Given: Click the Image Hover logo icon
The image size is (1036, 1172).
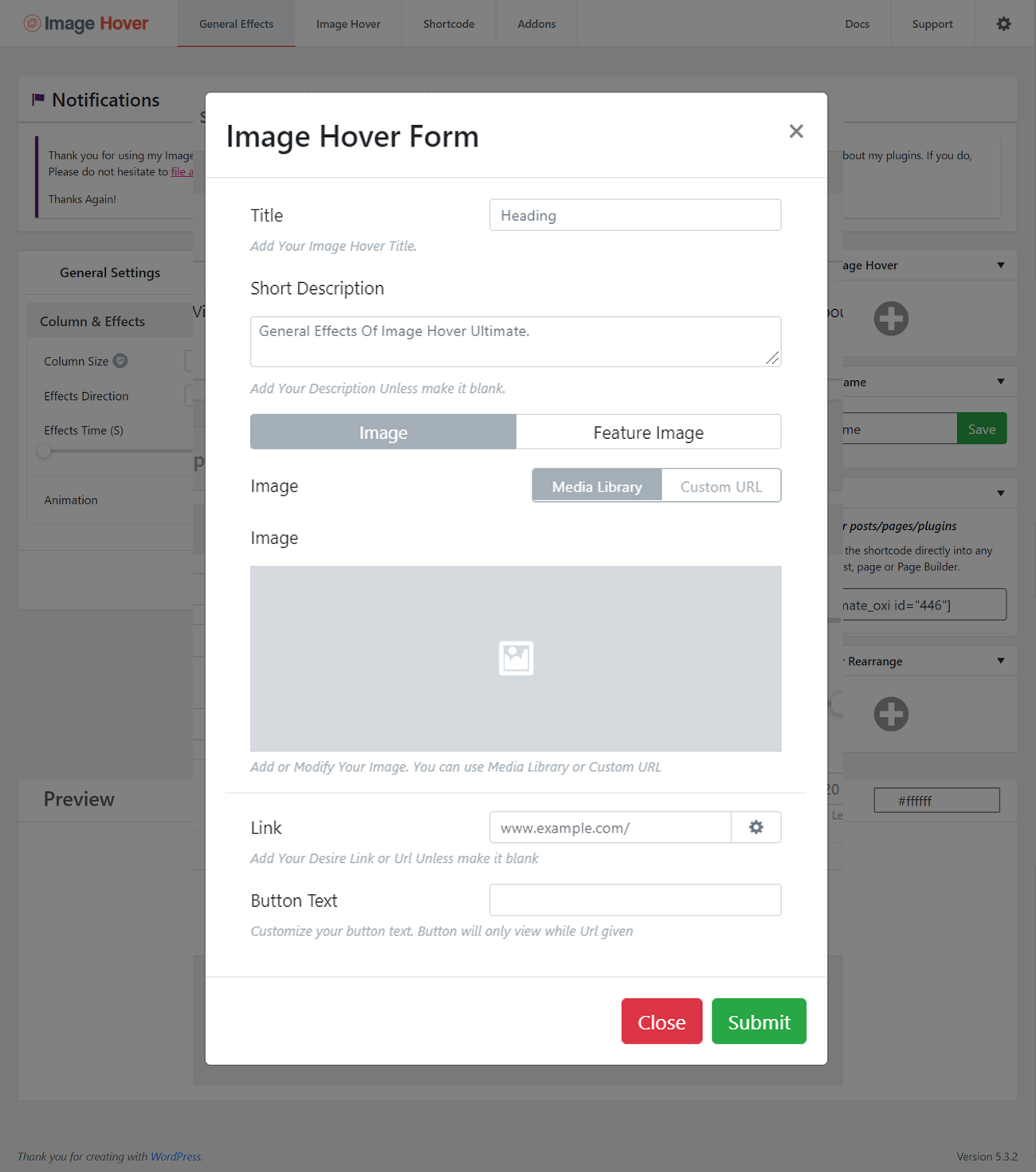Looking at the screenshot, I should point(32,23).
